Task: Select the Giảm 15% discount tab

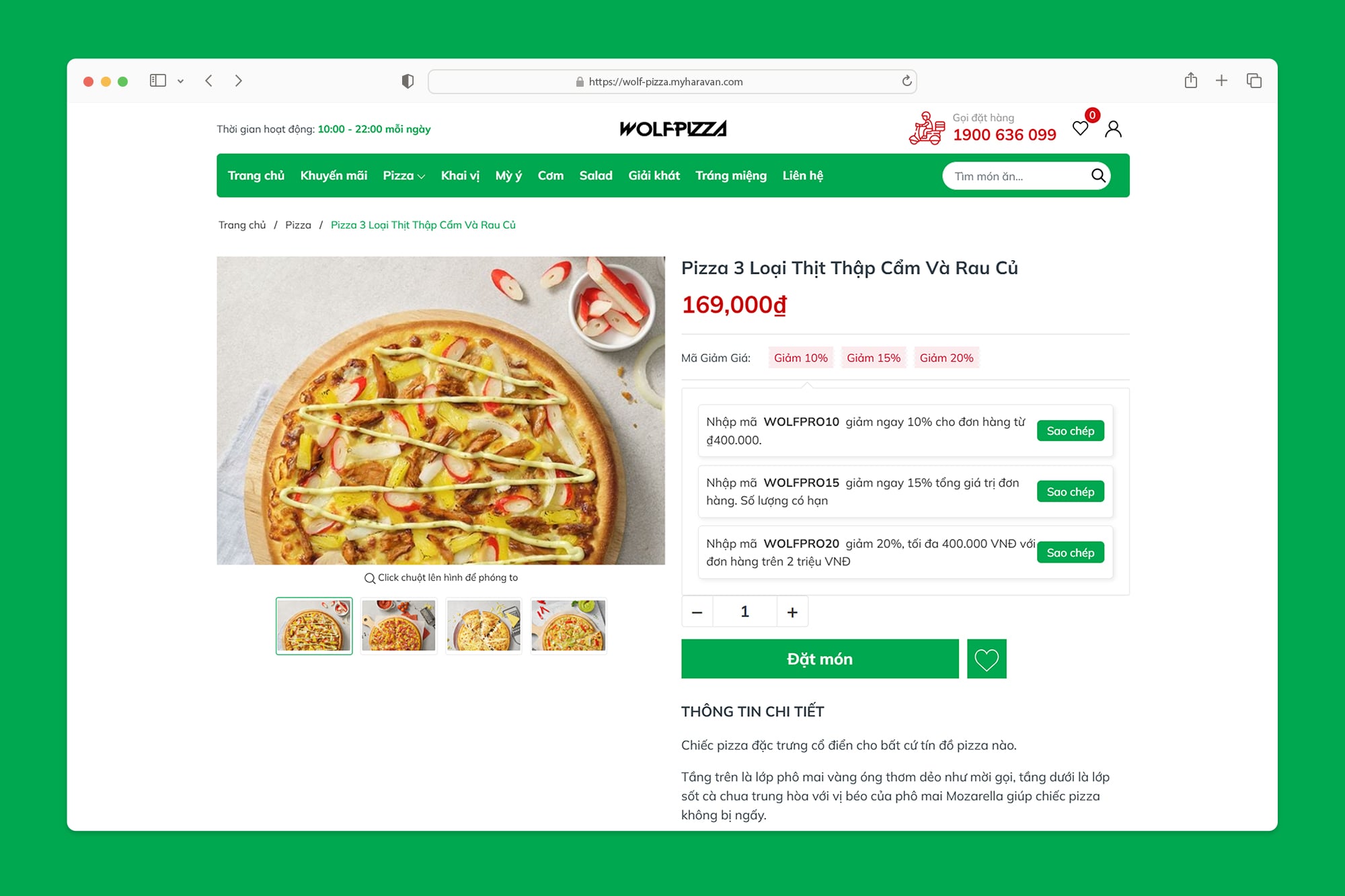Action: (873, 358)
